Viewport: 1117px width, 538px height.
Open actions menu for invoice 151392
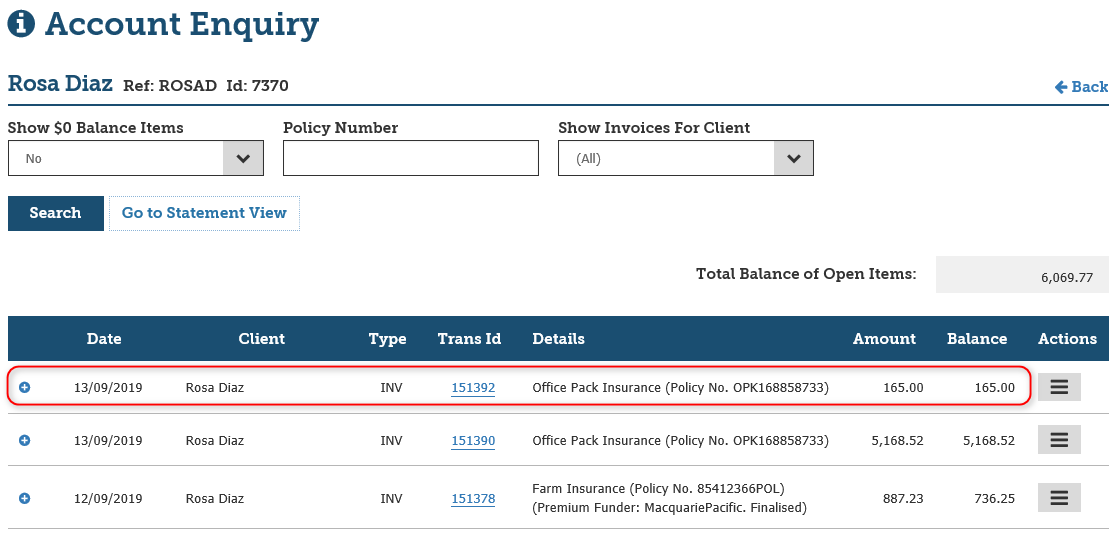click(1059, 387)
